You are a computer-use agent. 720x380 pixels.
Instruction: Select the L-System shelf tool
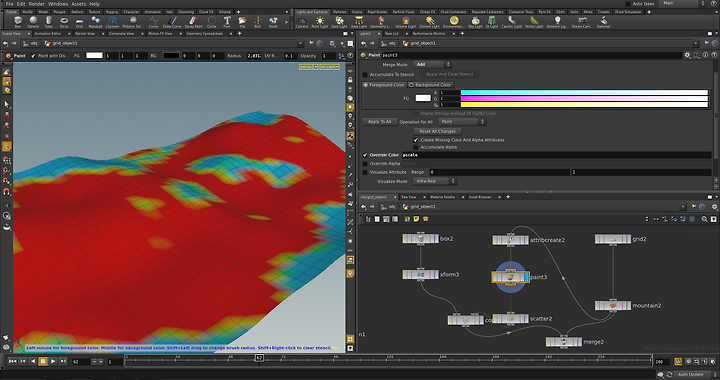tap(112, 22)
